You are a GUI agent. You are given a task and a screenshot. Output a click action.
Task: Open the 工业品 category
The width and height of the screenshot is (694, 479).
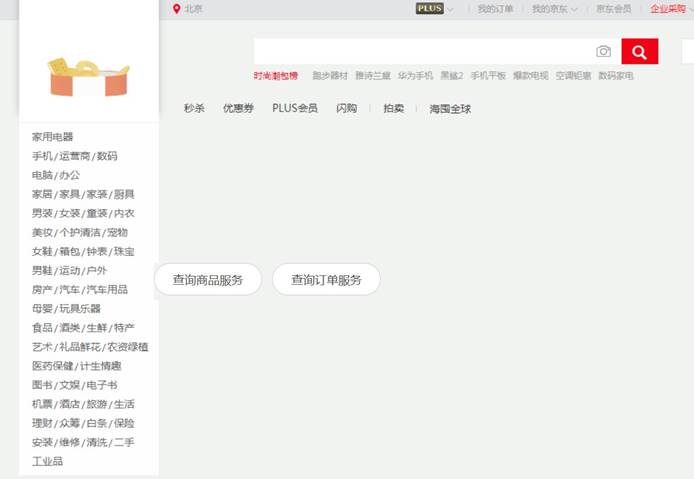click(47, 462)
